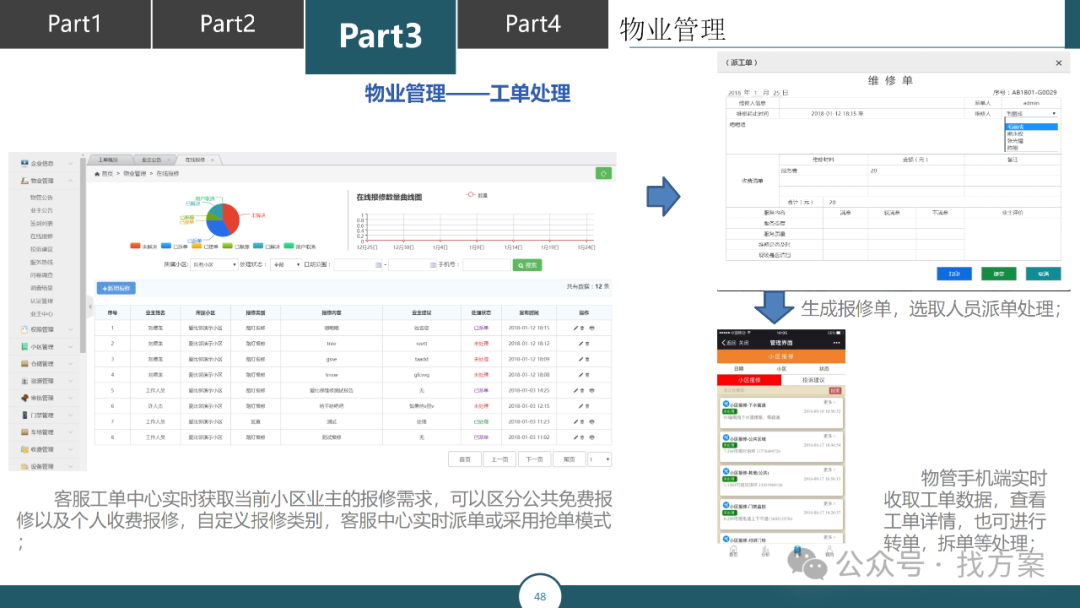
Task: Tap the 首页 home icon in mobile bottom bar
Action: click(x=733, y=551)
